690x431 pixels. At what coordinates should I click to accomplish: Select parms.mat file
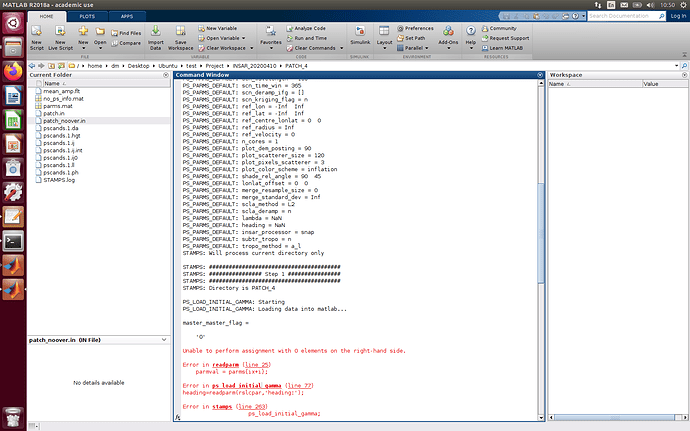pos(58,106)
